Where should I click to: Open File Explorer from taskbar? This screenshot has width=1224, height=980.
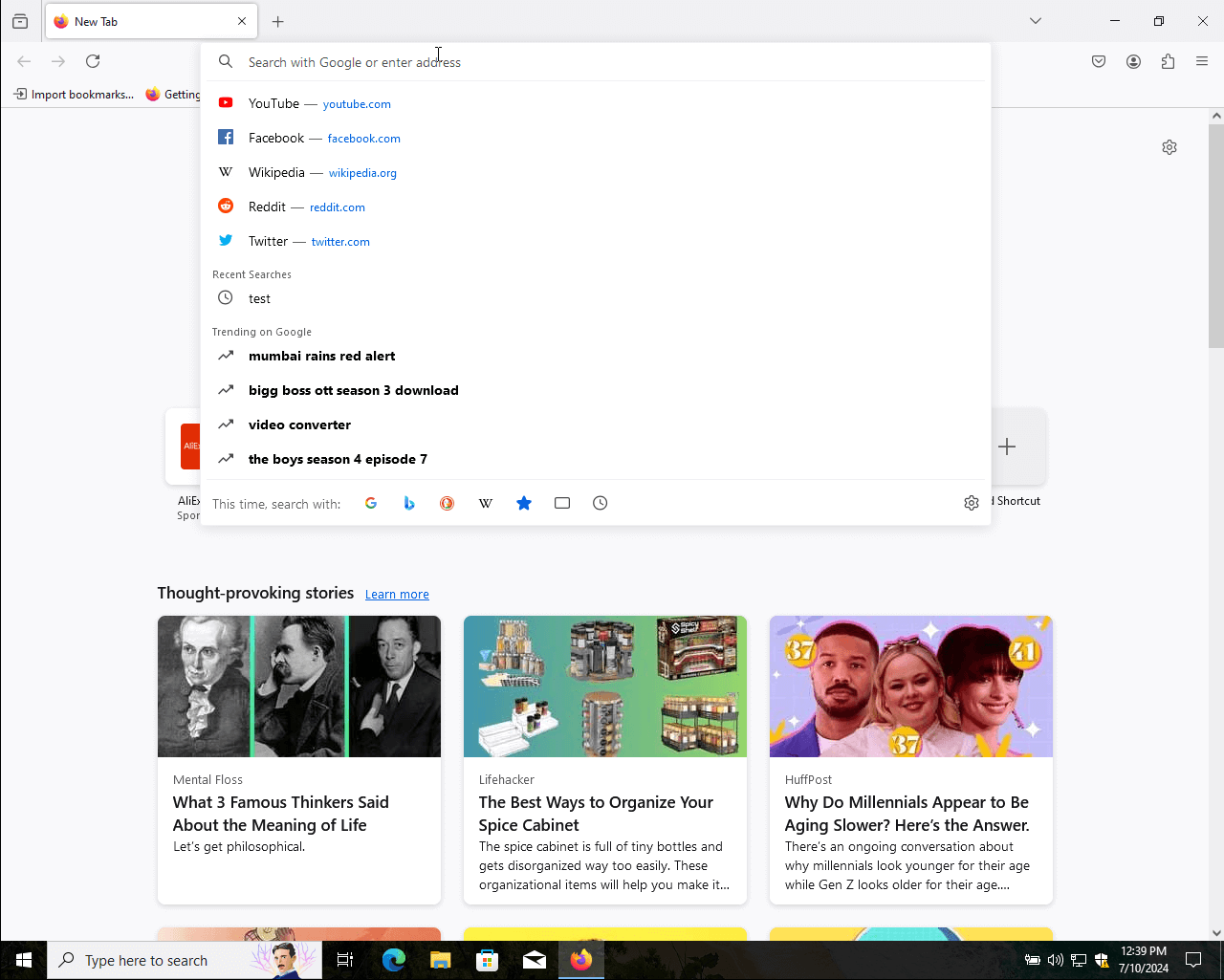tap(440, 960)
